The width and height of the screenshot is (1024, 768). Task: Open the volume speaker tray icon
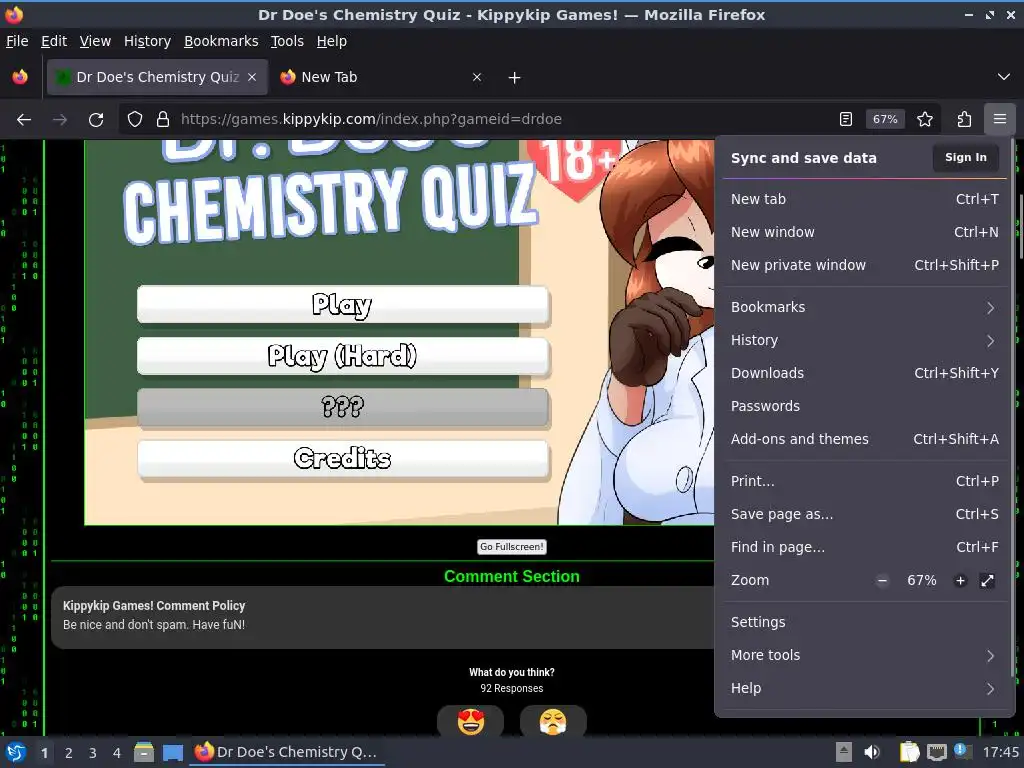point(871,752)
